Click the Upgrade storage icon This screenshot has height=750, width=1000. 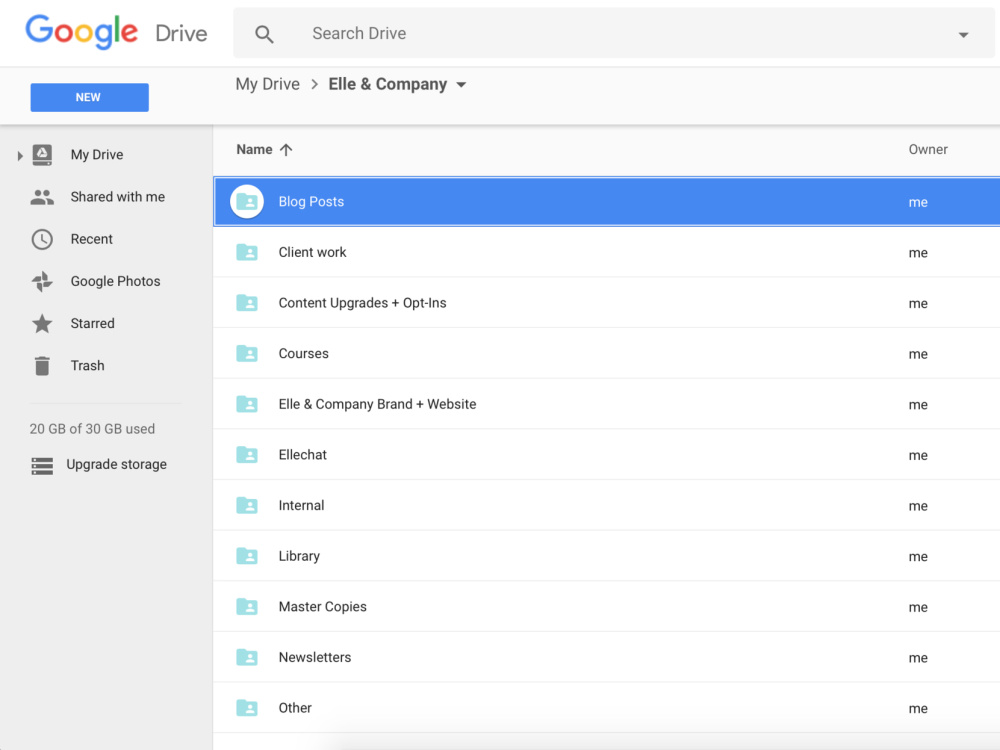click(x=42, y=466)
